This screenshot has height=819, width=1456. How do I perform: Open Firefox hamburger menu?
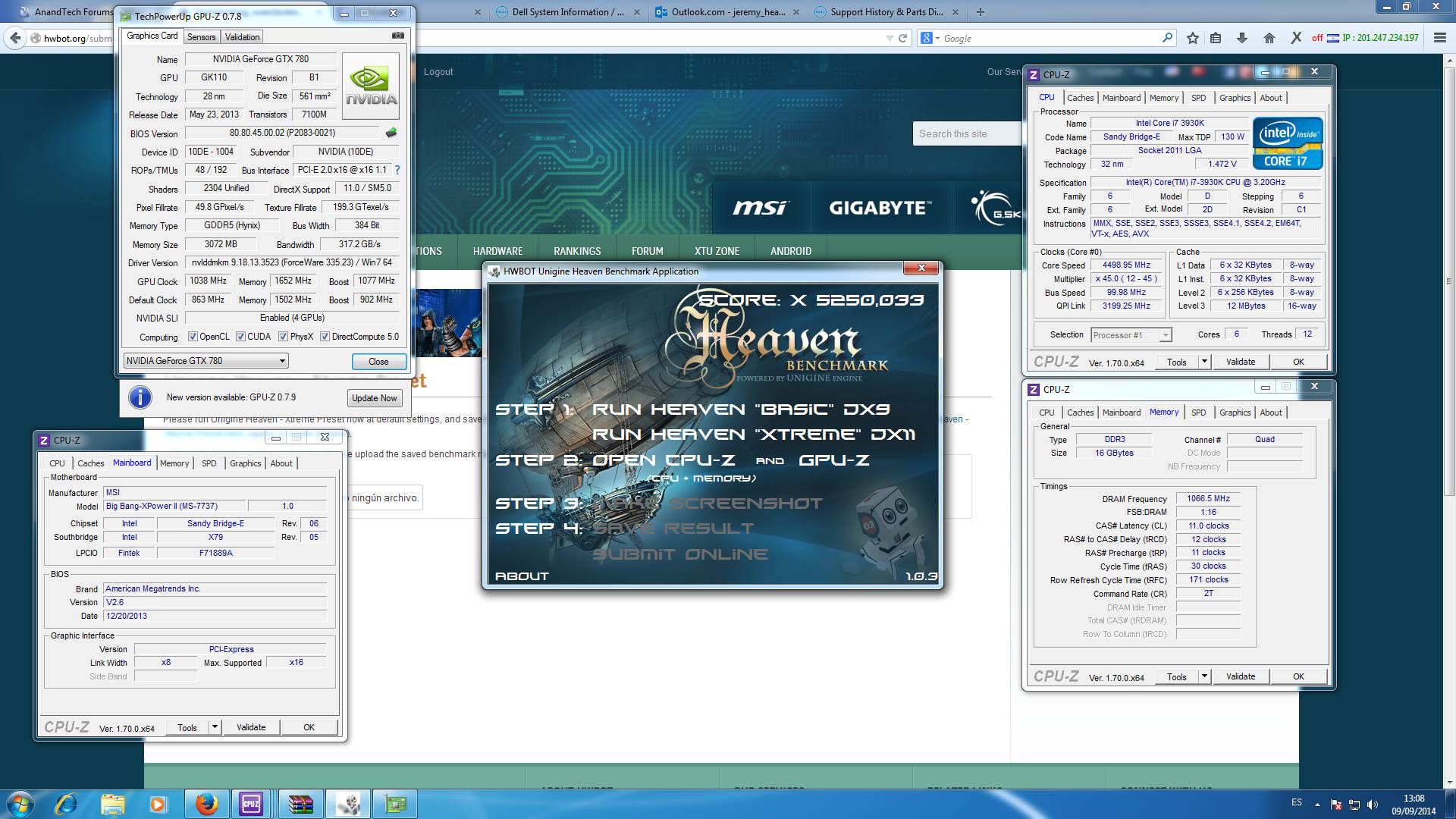pyautogui.click(x=1440, y=38)
